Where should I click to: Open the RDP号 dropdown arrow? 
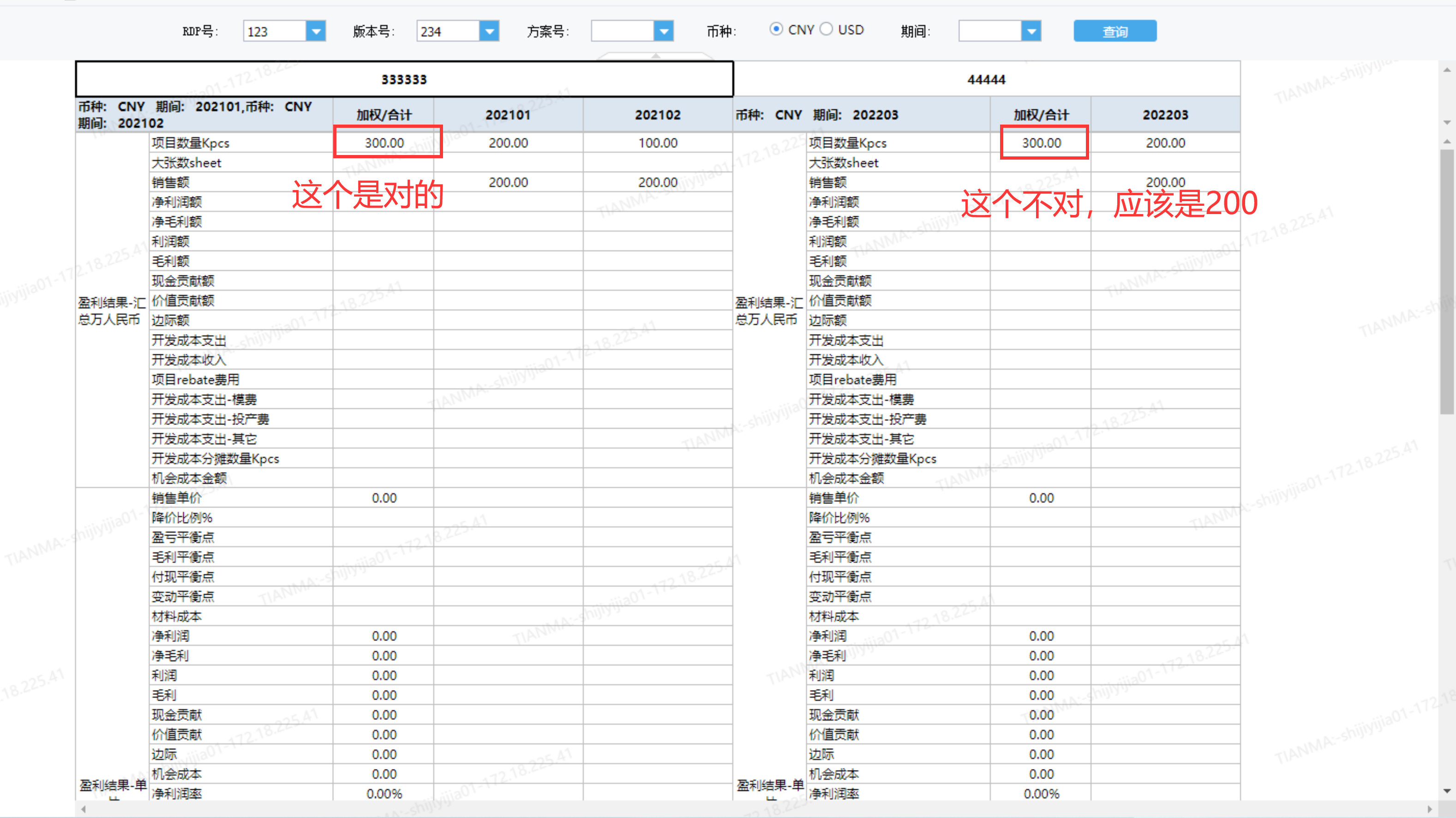[x=316, y=31]
